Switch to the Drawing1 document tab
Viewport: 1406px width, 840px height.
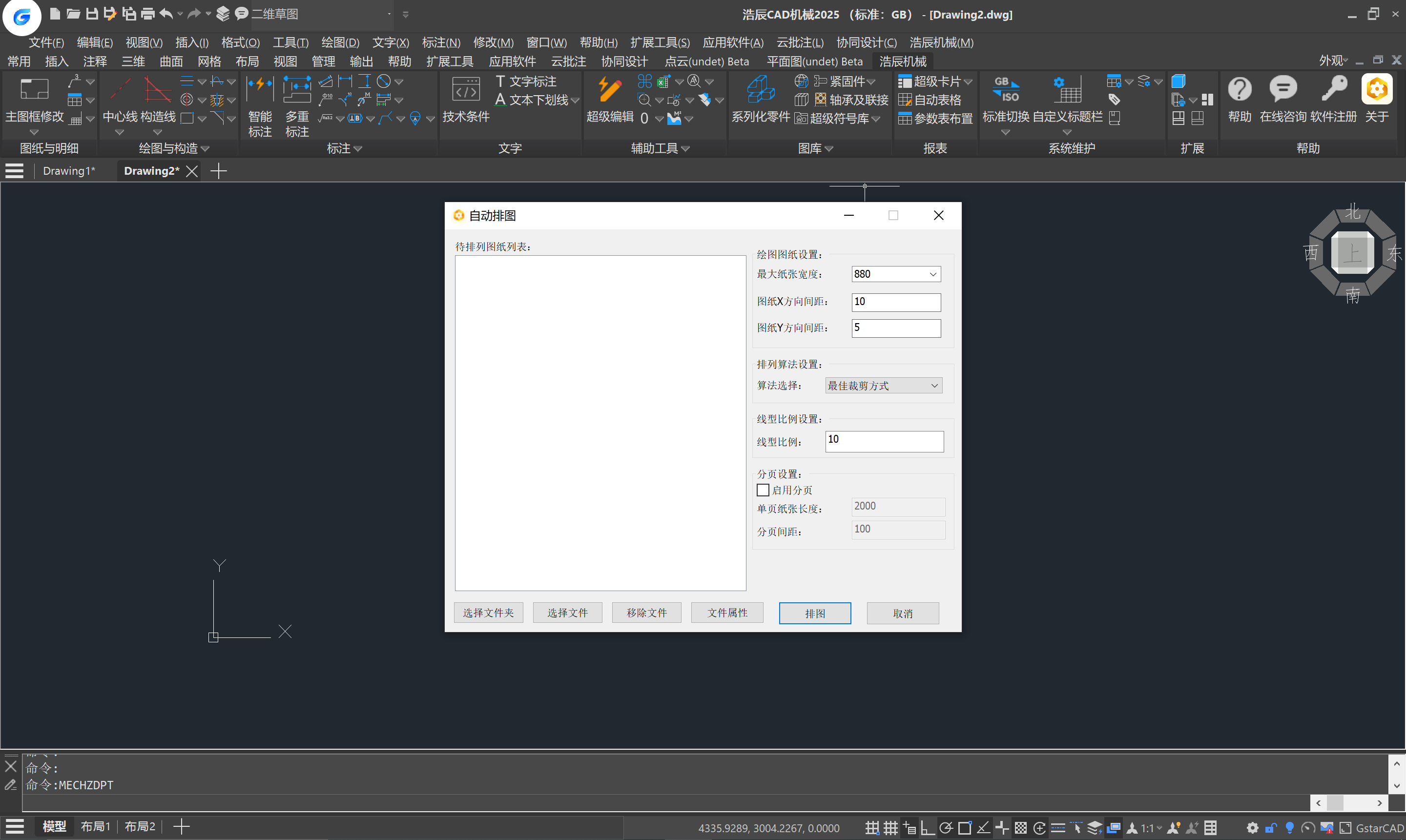69,171
